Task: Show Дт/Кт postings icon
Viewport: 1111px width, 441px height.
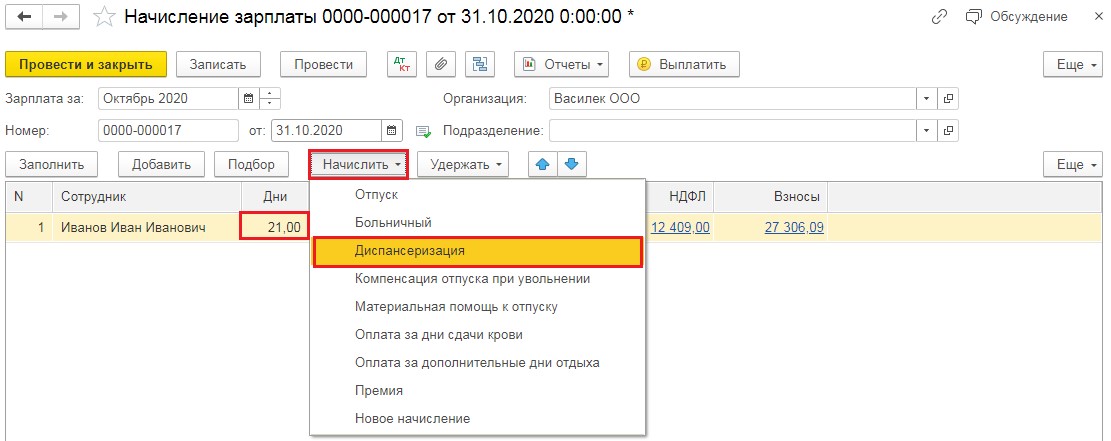Action: click(402, 65)
